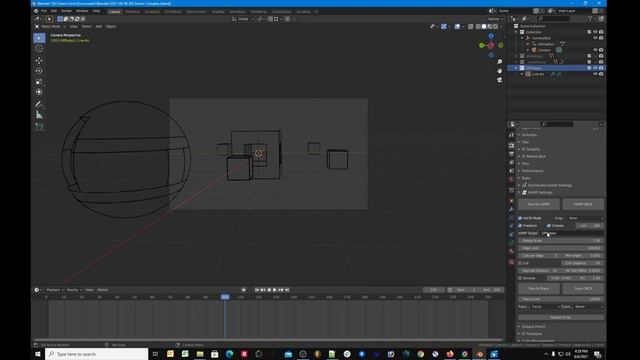Click the zoom viewport magnifier icon
Image resolution: width=640 pixels, height=360 pixels.
point(500,62)
